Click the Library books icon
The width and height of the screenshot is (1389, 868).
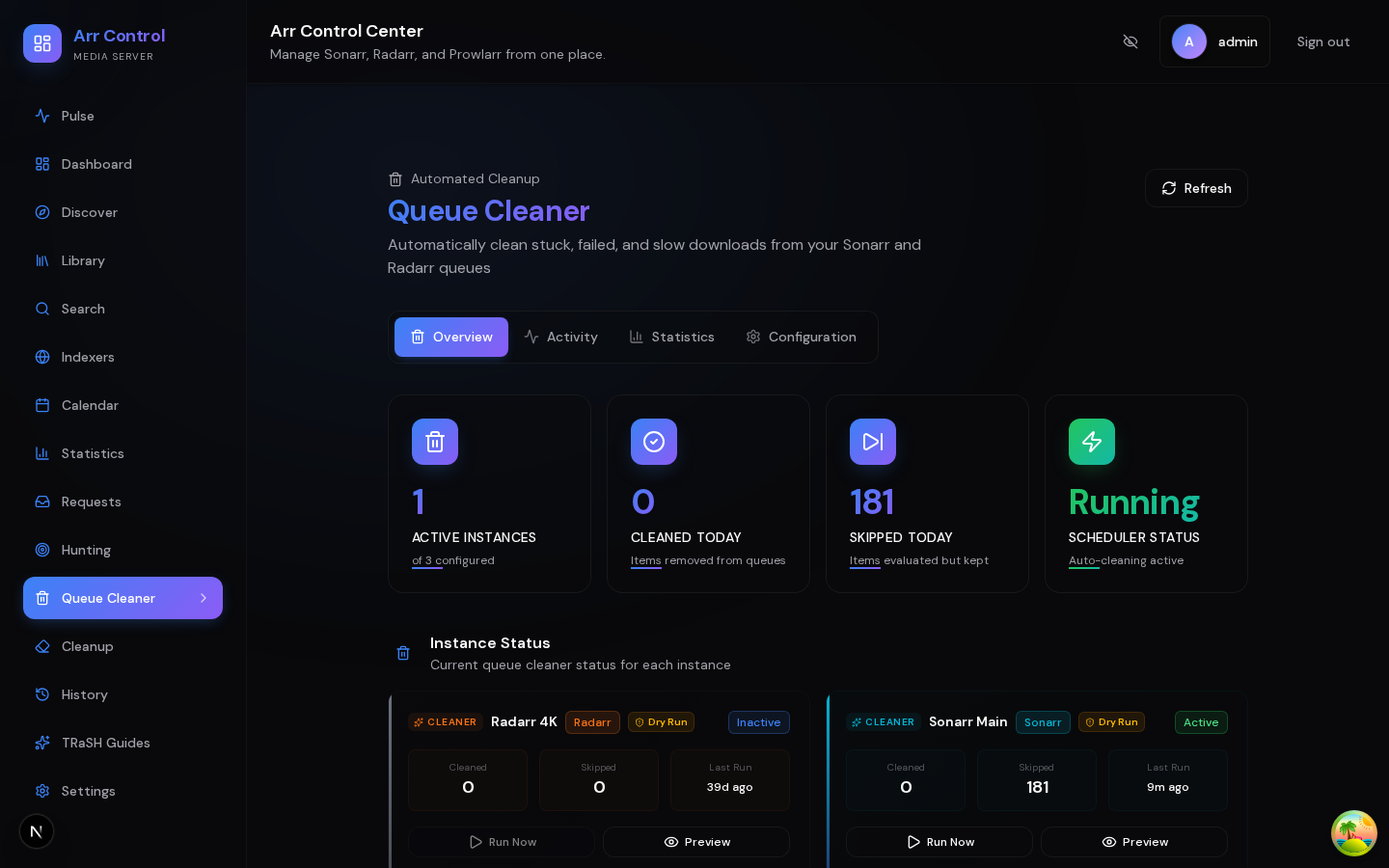tap(42, 260)
